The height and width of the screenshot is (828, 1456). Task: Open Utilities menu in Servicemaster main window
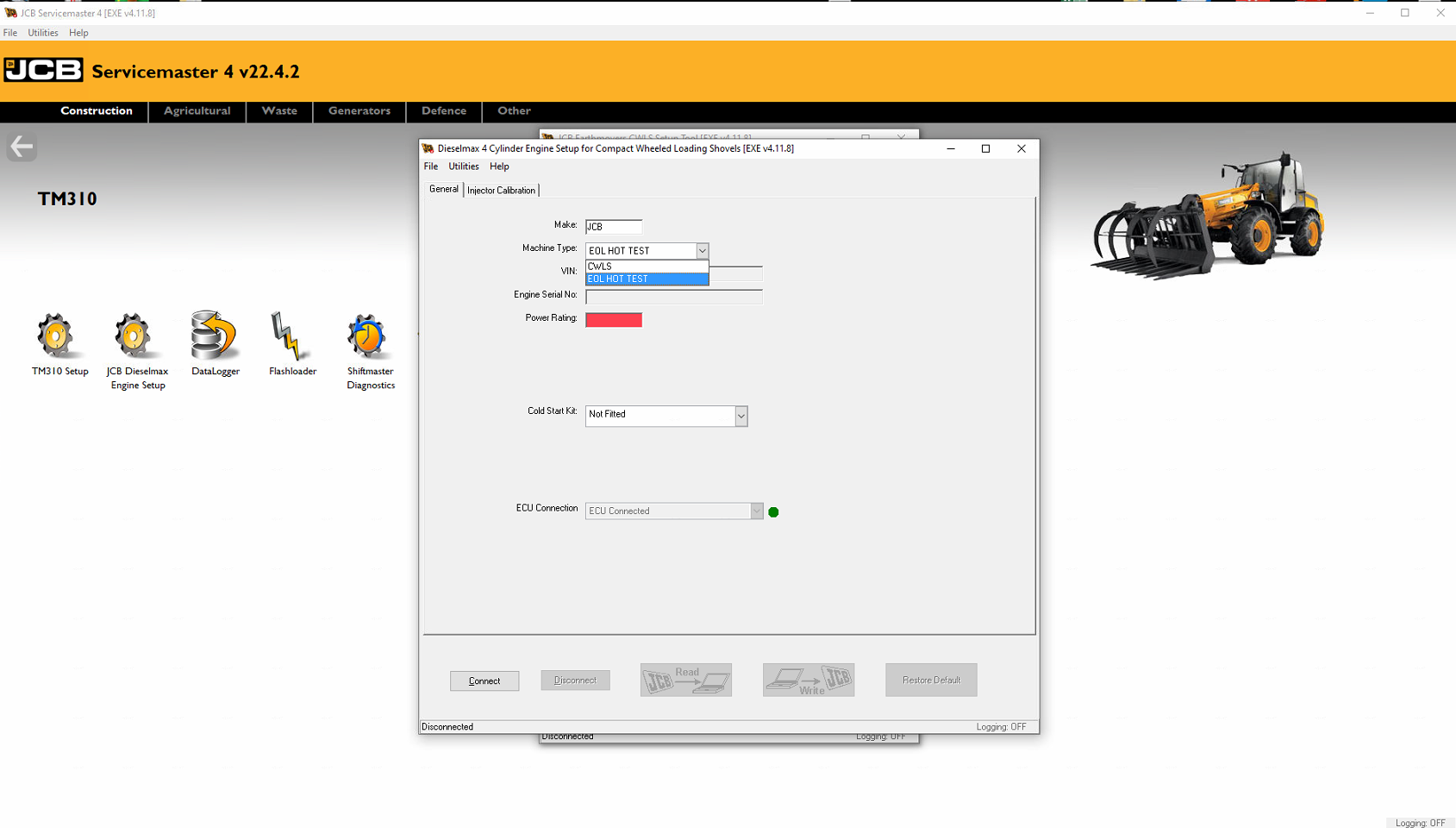tap(43, 33)
